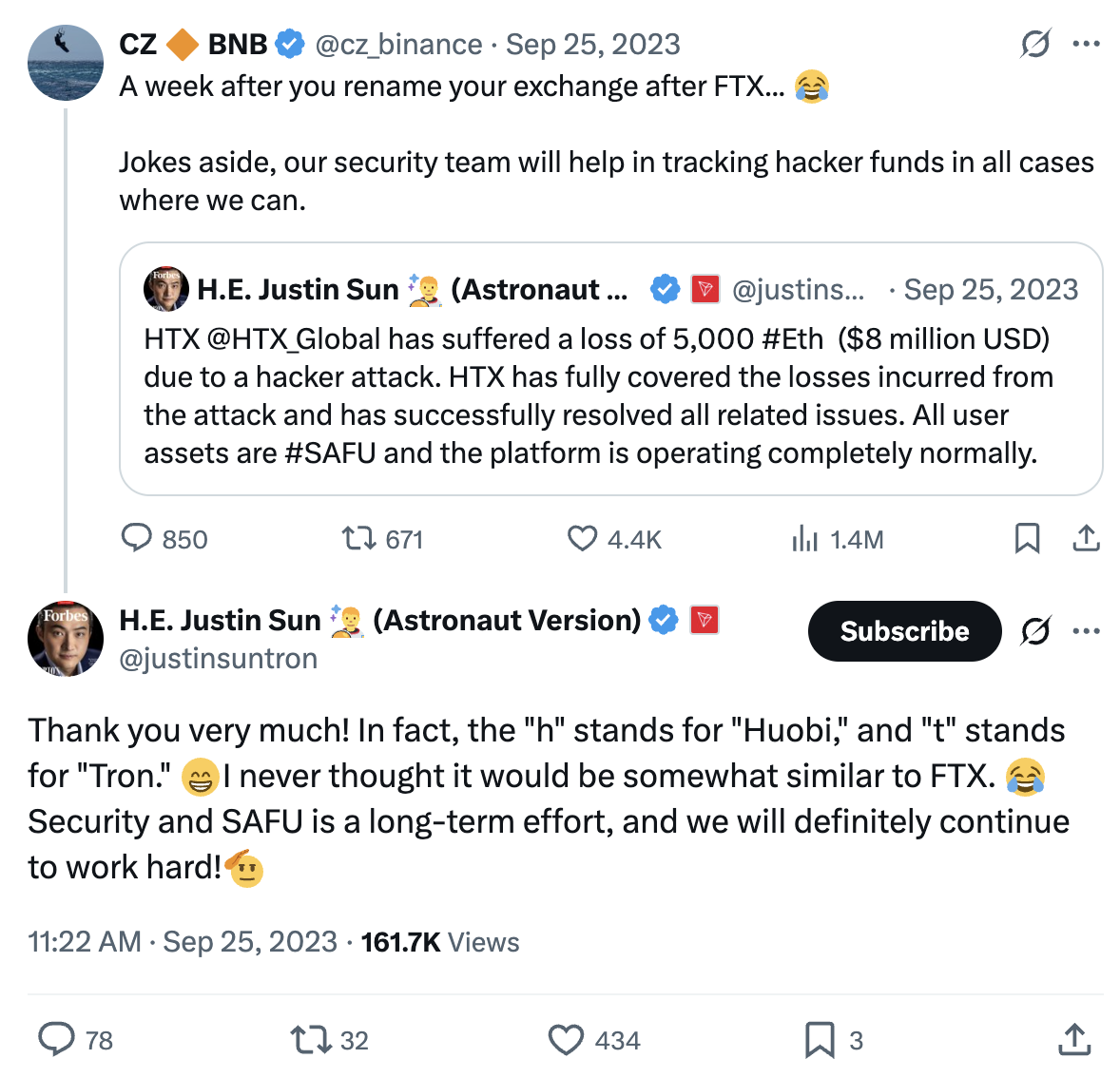
Task: Open the @cz_binance profile handle
Action: [x=398, y=45]
